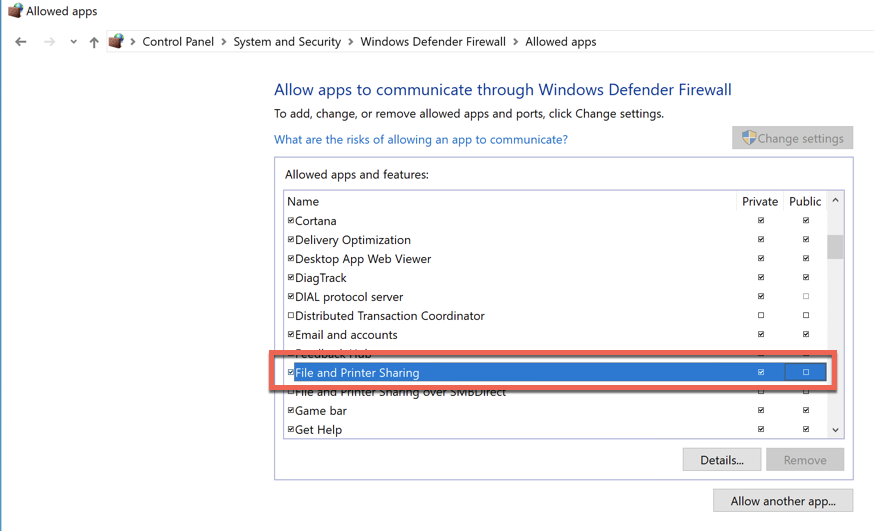Click the Remove button
The height and width of the screenshot is (531, 874).
805,460
